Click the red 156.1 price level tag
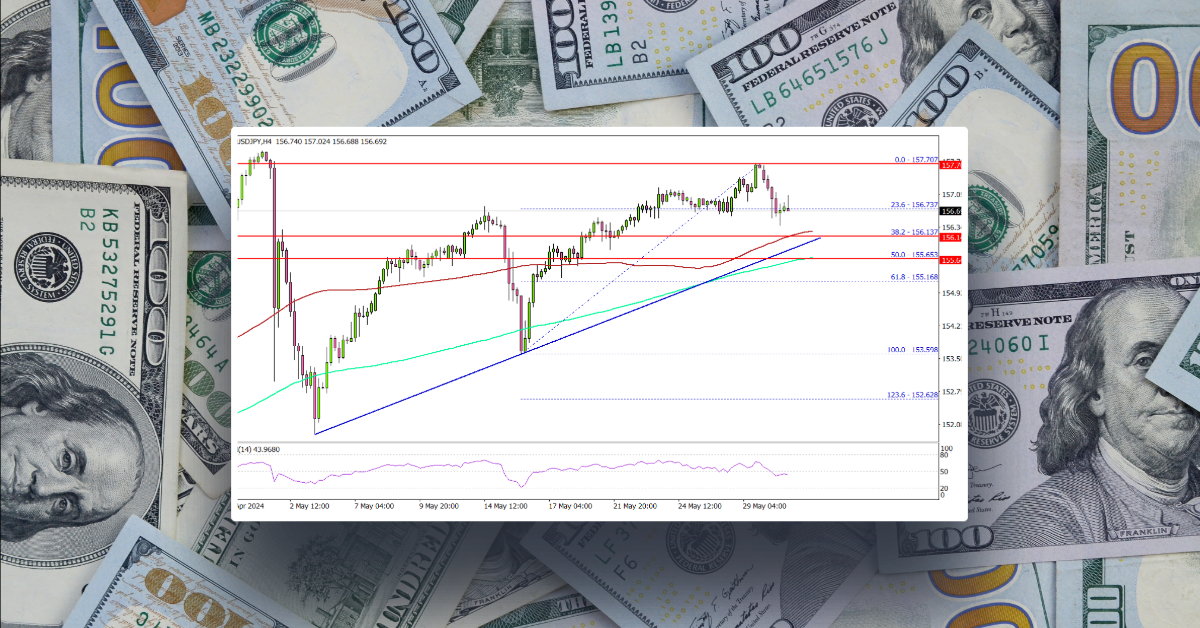 tap(951, 236)
